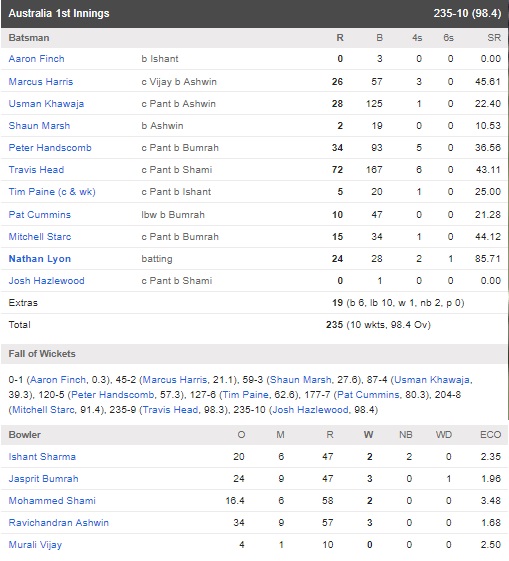Select Shaun Marsh in the batsman list

[39, 126]
